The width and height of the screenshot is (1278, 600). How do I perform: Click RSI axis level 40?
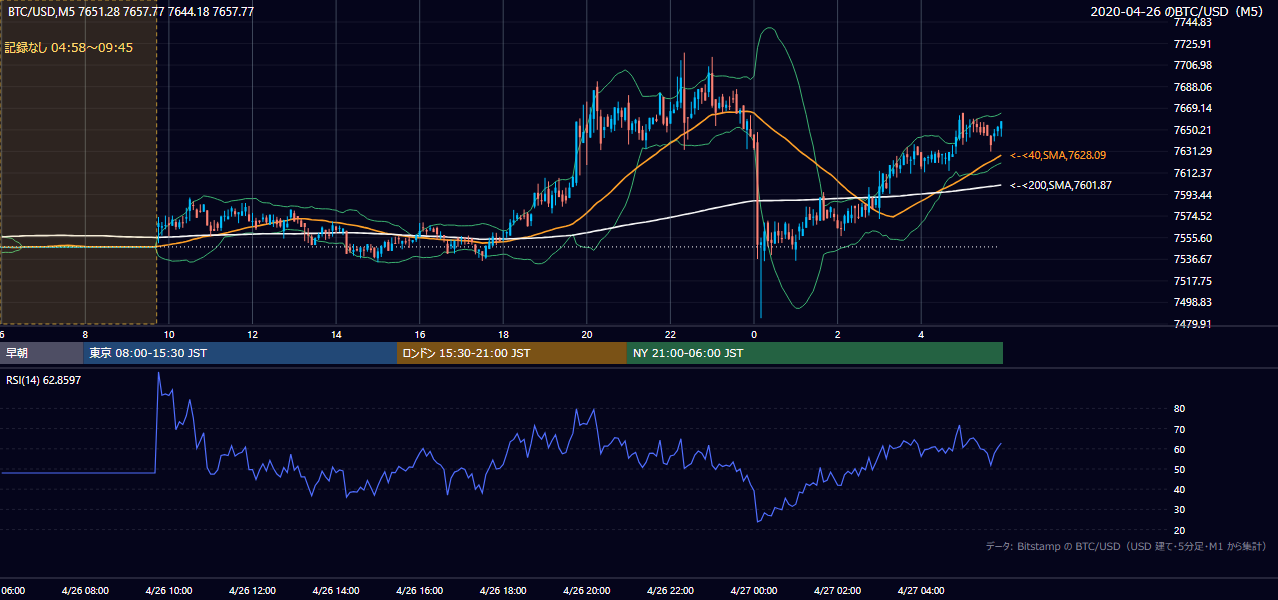coord(1179,490)
